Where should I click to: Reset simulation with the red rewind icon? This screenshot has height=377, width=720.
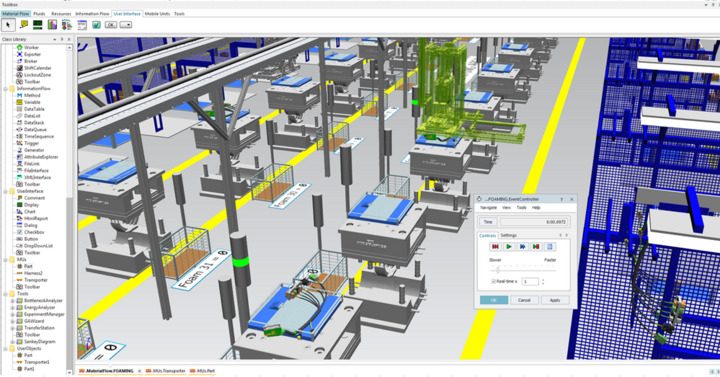pos(495,247)
